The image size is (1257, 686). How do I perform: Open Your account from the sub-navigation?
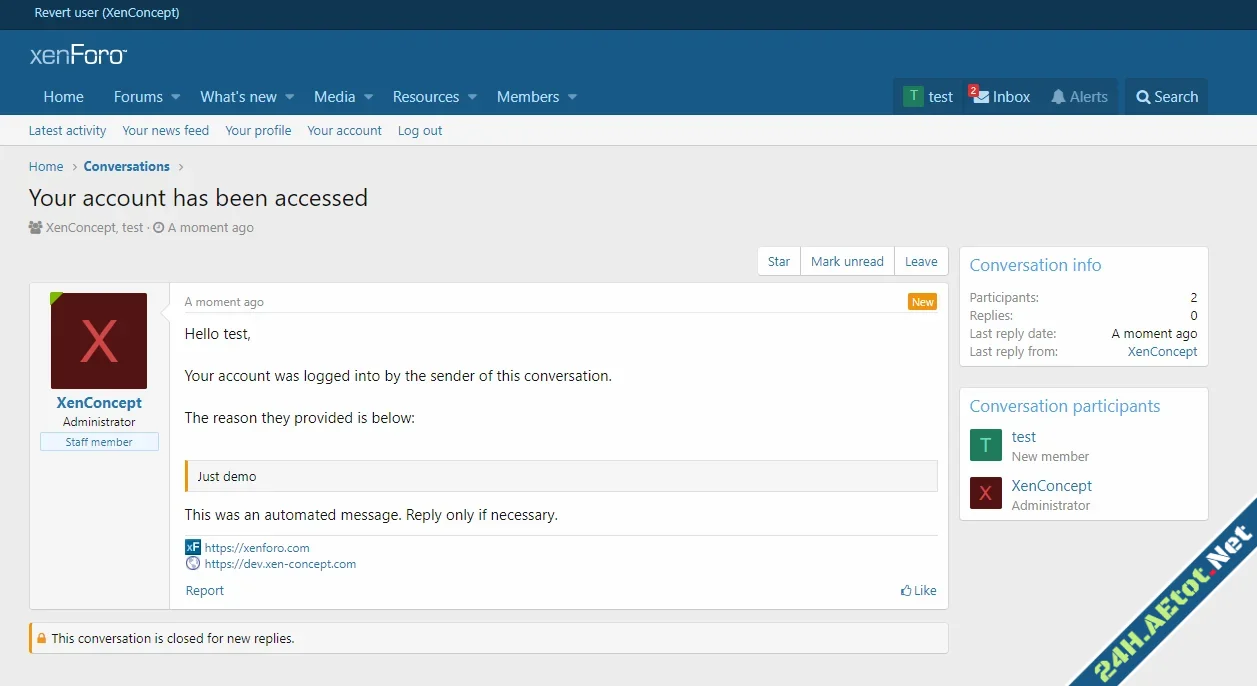(344, 130)
